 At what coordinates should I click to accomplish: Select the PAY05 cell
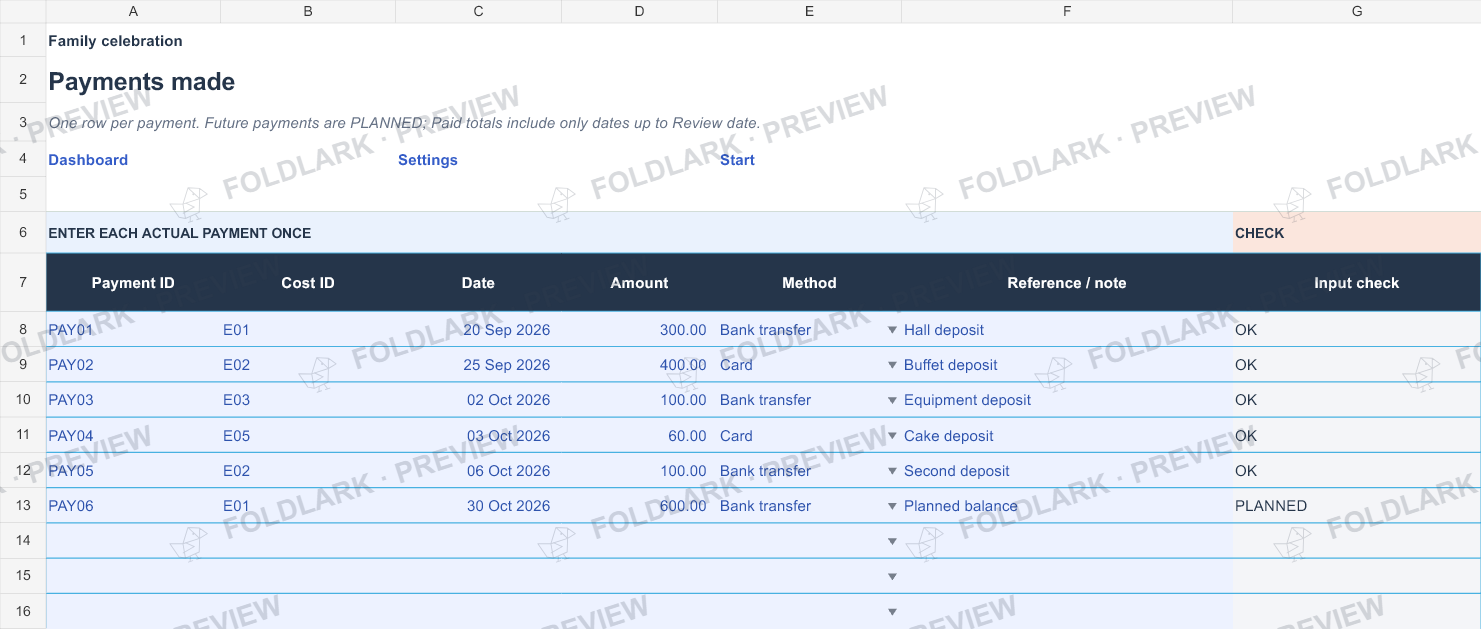(133, 471)
